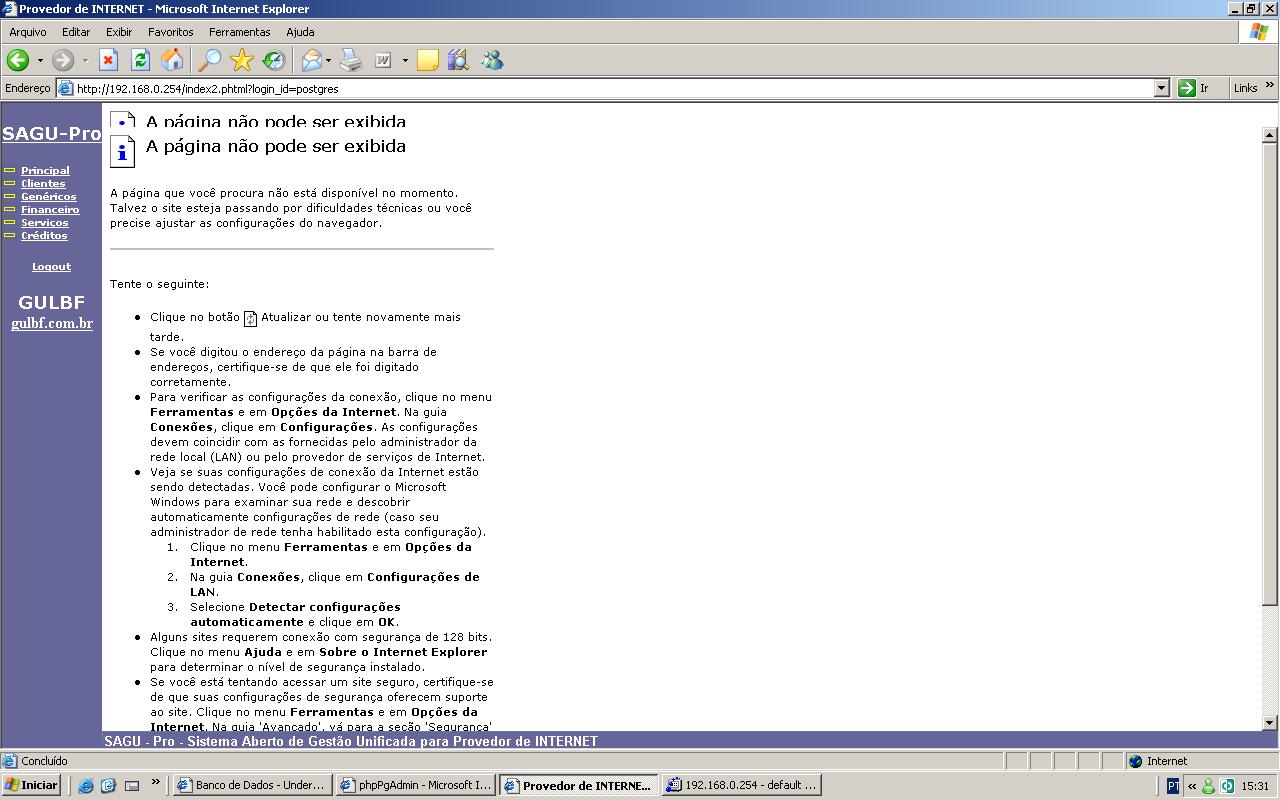1280x800 pixels.
Task: Click the Iniciar start button
Action: click(x=32, y=785)
